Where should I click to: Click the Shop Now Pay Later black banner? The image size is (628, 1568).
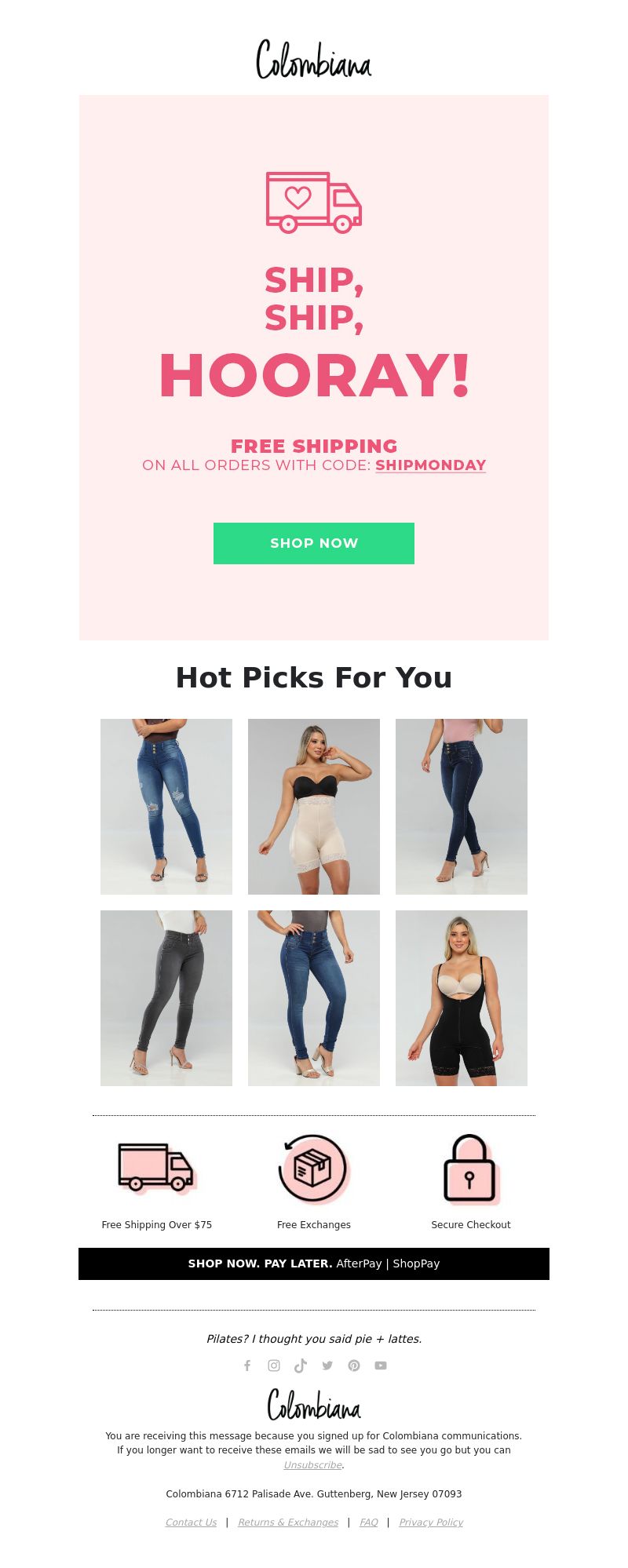pyautogui.click(x=314, y=1264)
